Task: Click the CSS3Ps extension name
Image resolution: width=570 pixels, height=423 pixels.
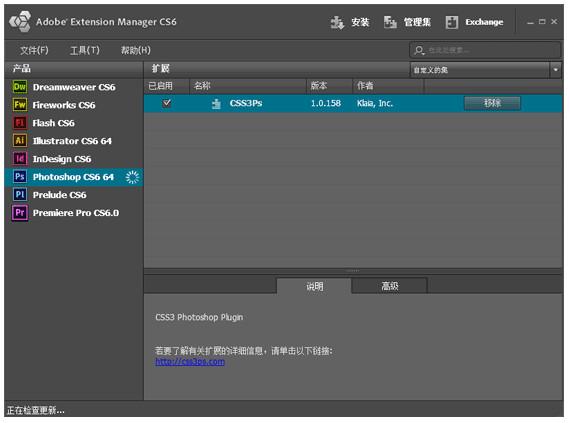Action: [x=246, y=103]
